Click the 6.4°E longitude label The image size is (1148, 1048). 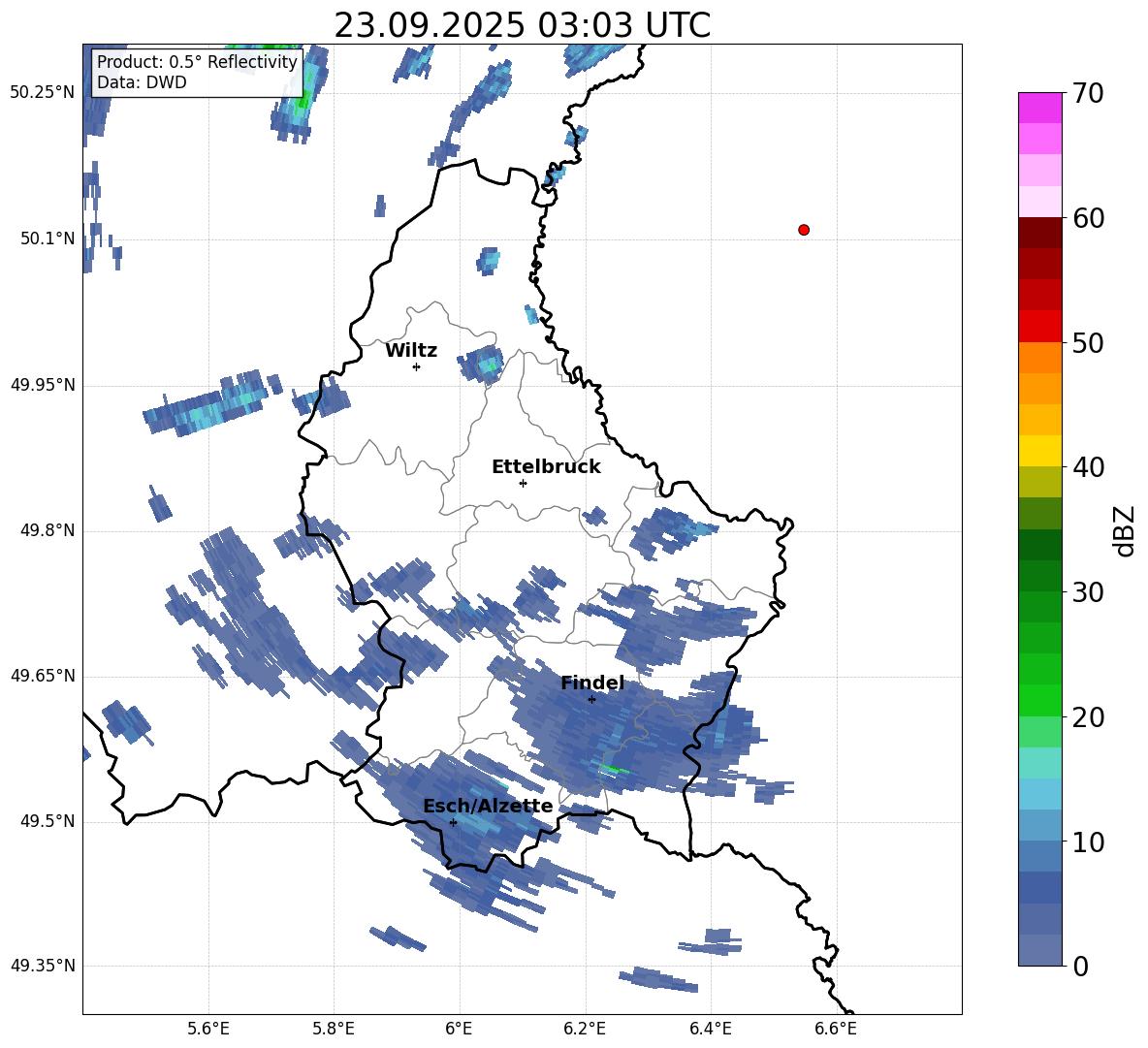coord(710,1029)
